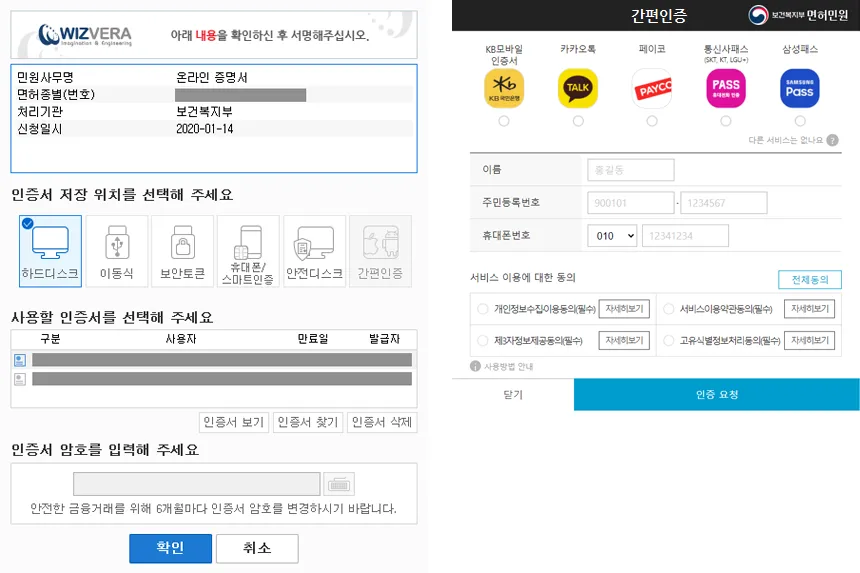The width and height of the screenshot is (860, 573).
Task: Select 하드디스크 storage location icon
Action: click(x=50, y=251)
